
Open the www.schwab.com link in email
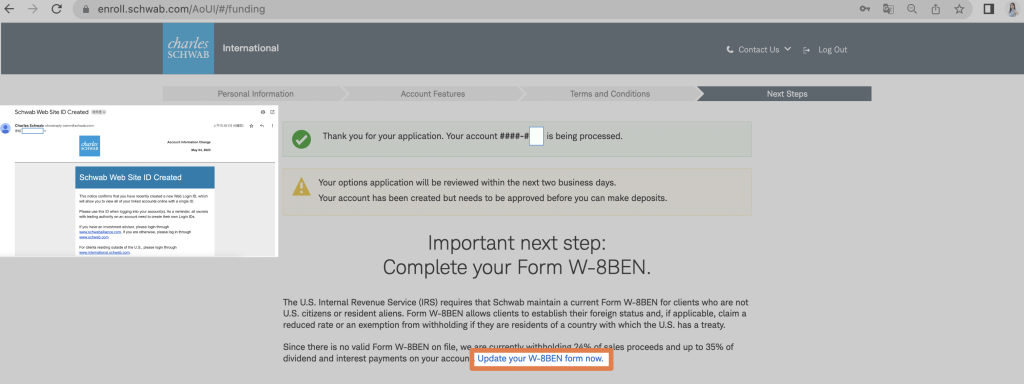point(93,237)
